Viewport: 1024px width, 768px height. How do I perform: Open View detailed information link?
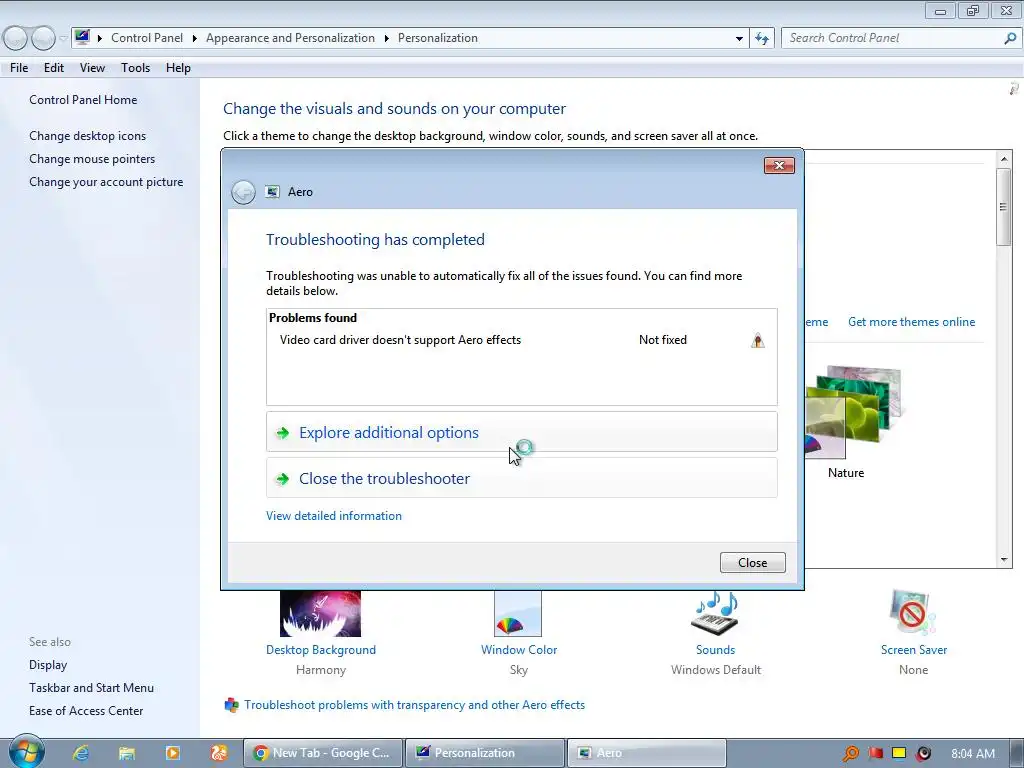pos(334,516)
